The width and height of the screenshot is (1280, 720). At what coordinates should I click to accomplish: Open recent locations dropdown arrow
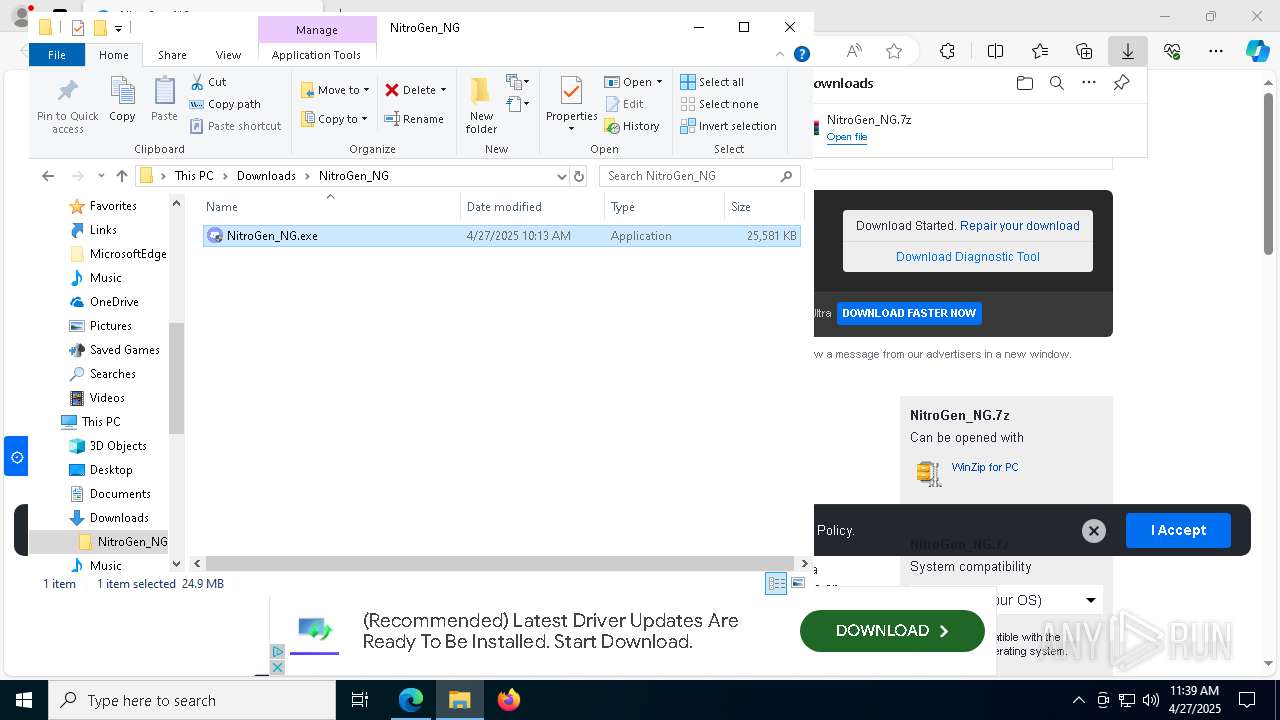101,176
